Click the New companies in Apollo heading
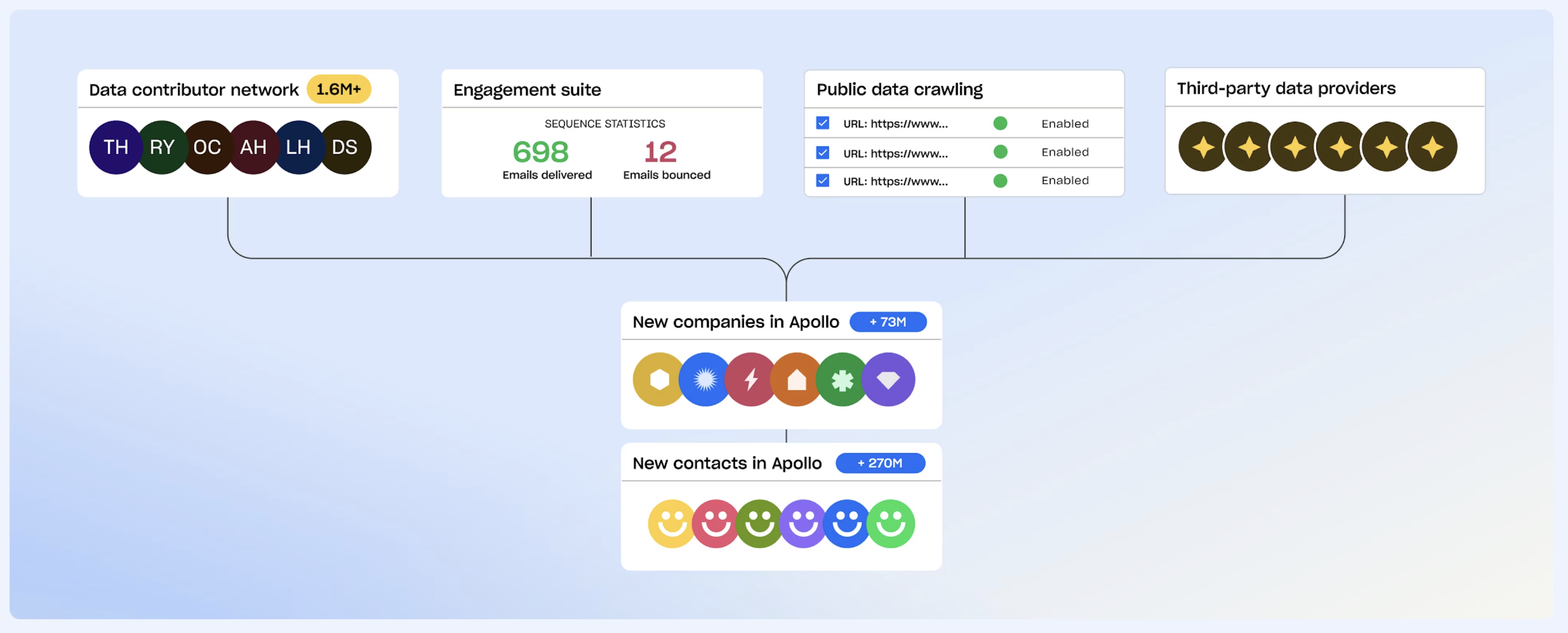The image size is (1568, 633). tap(736, 322)
